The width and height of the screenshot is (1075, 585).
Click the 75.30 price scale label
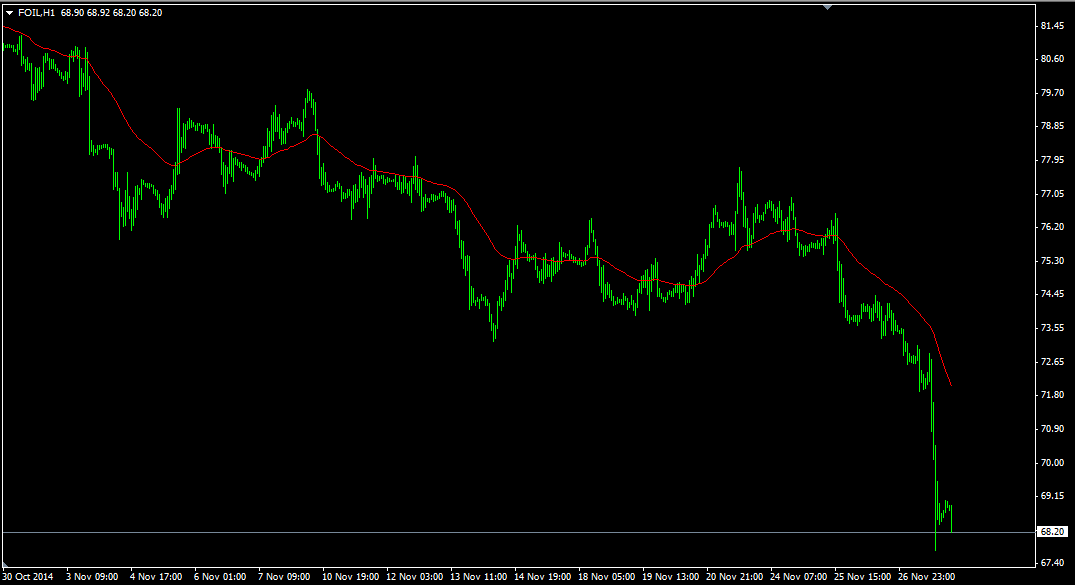tap(1052, 261)
